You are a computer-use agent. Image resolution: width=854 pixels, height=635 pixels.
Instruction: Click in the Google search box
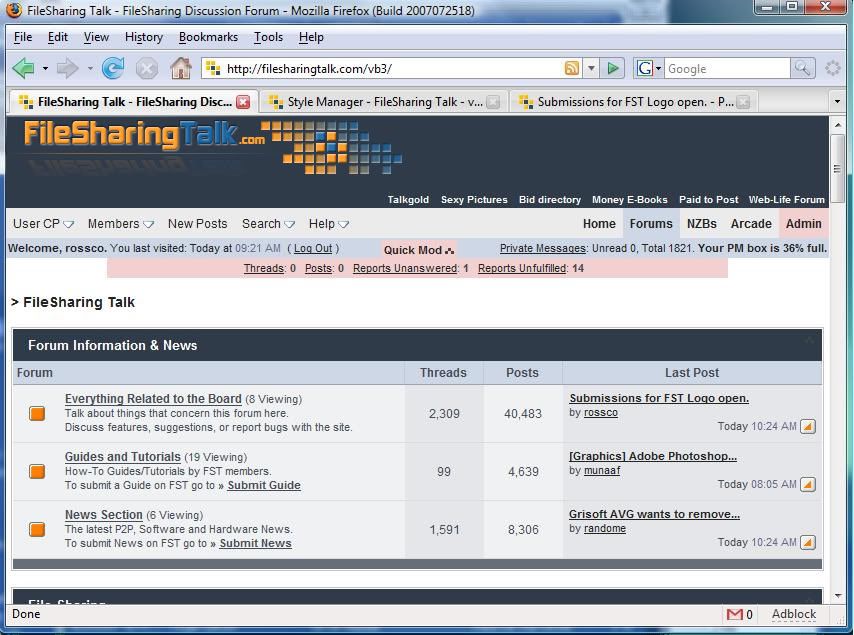[x=727, y=69]
